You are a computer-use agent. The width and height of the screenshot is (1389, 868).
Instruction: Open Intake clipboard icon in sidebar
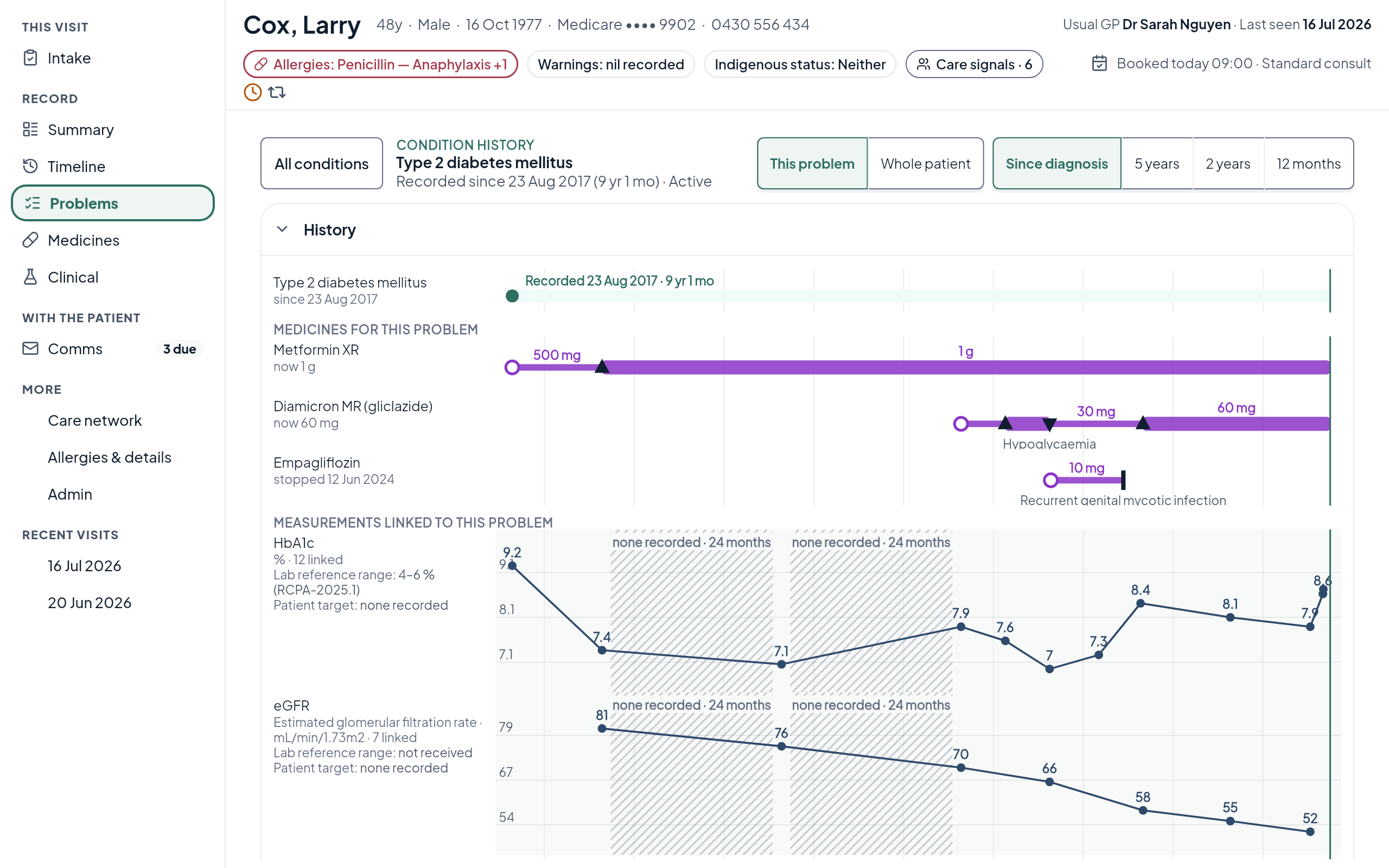tap(30, 58)
